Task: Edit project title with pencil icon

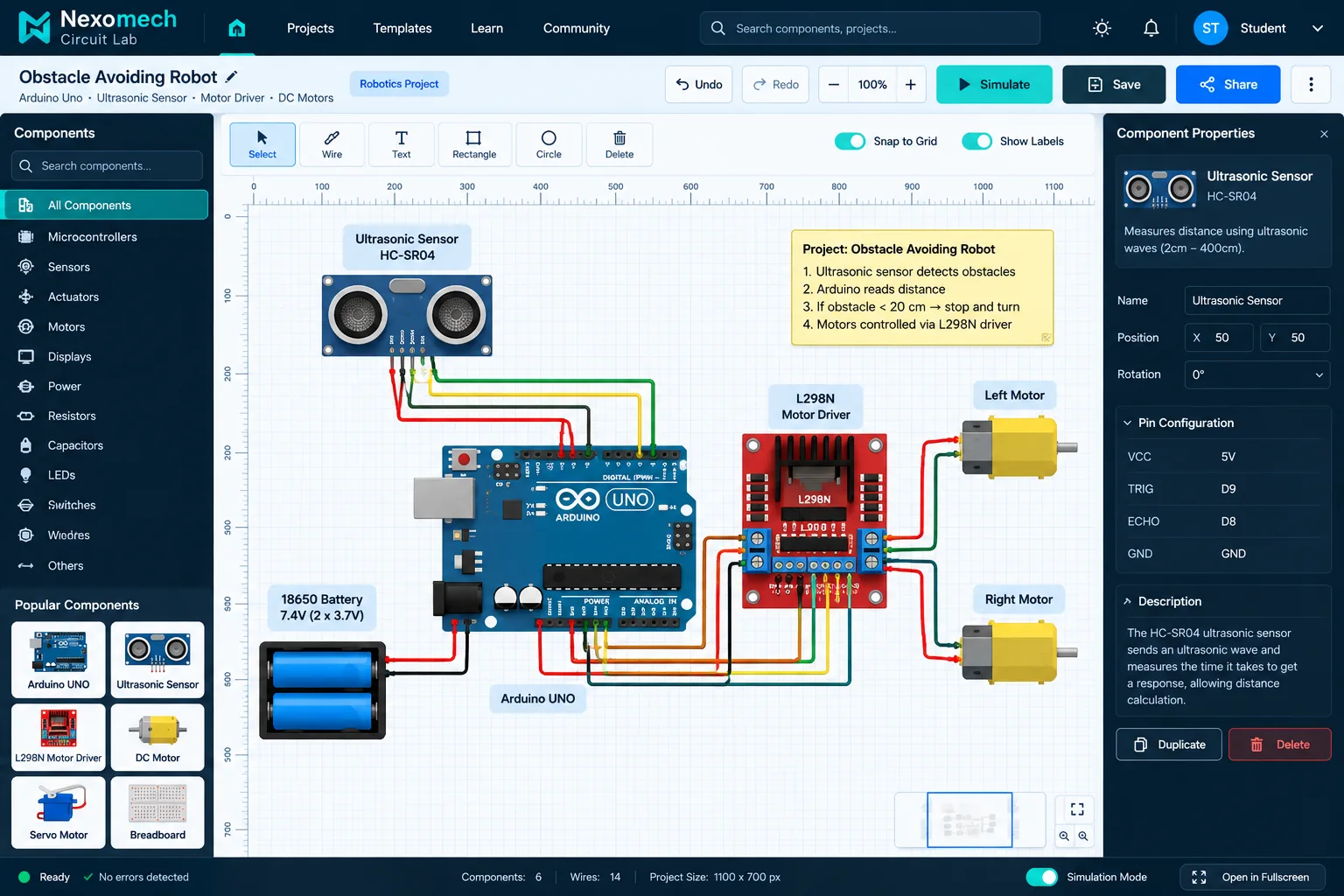Action: pyautogui.click(x=231, y=76)
